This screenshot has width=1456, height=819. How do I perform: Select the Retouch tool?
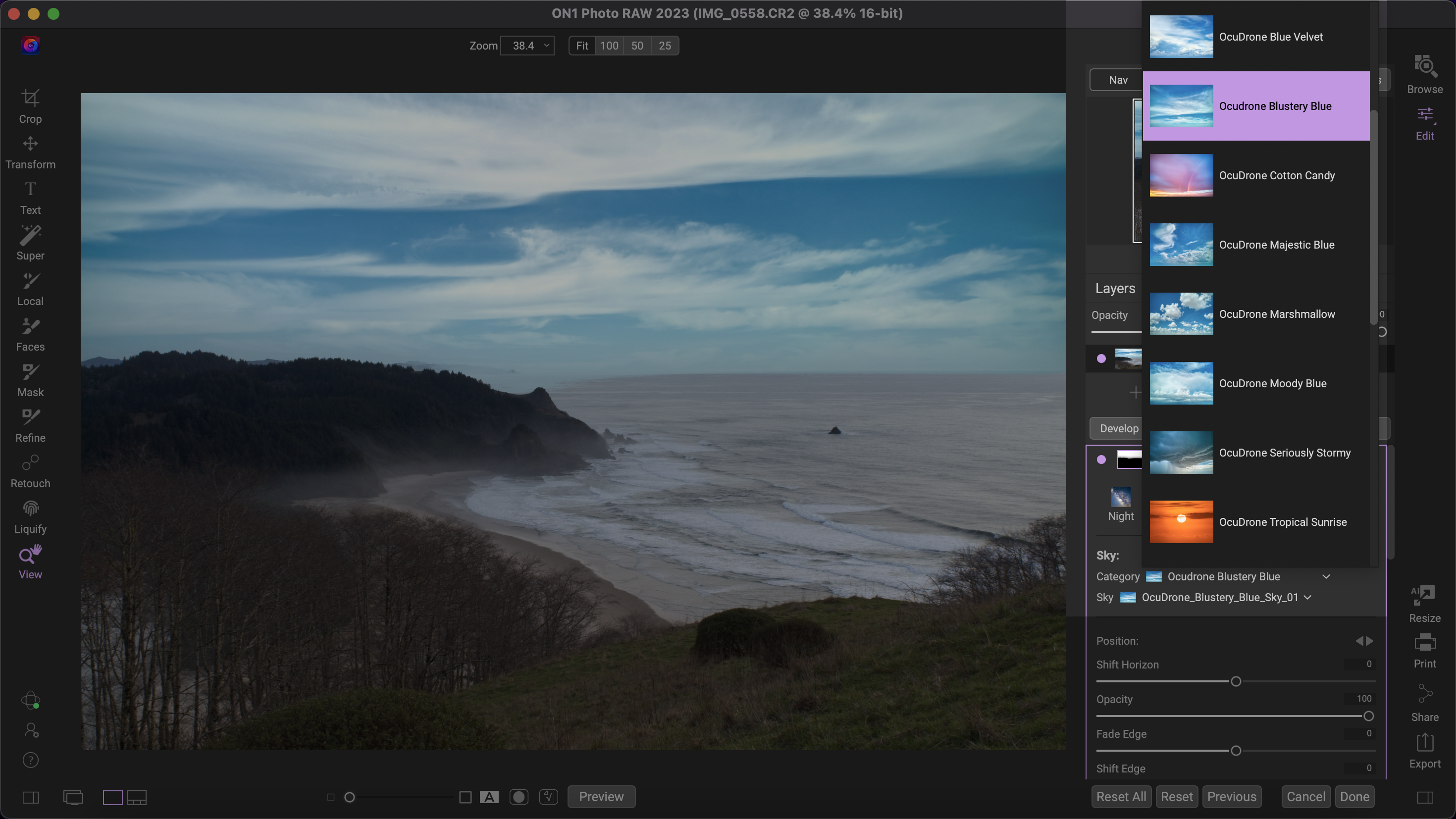pyautogui.click(x=30, y=471)
